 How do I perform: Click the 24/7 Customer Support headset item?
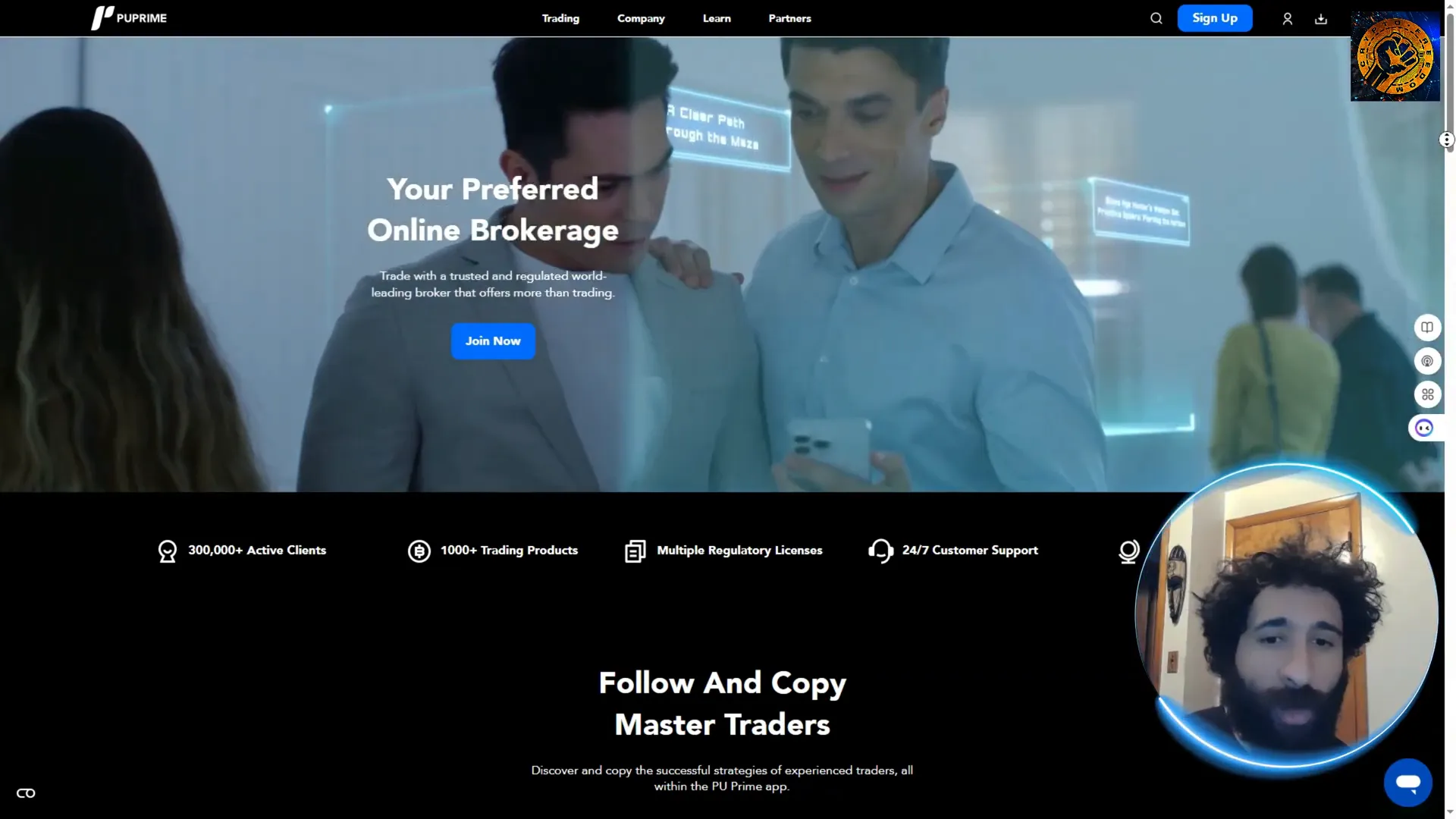click(x=953, y=551)
